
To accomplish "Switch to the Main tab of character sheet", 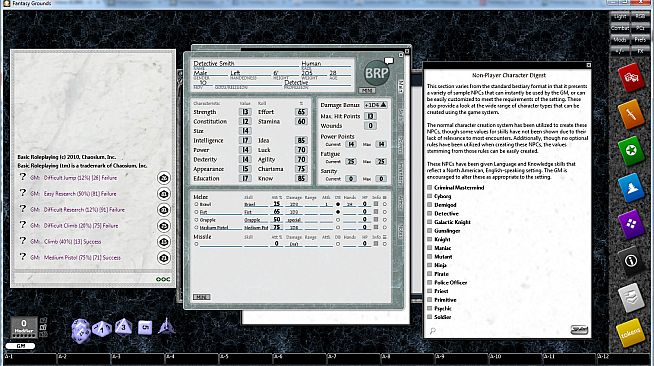I will [x=400, y=86].
